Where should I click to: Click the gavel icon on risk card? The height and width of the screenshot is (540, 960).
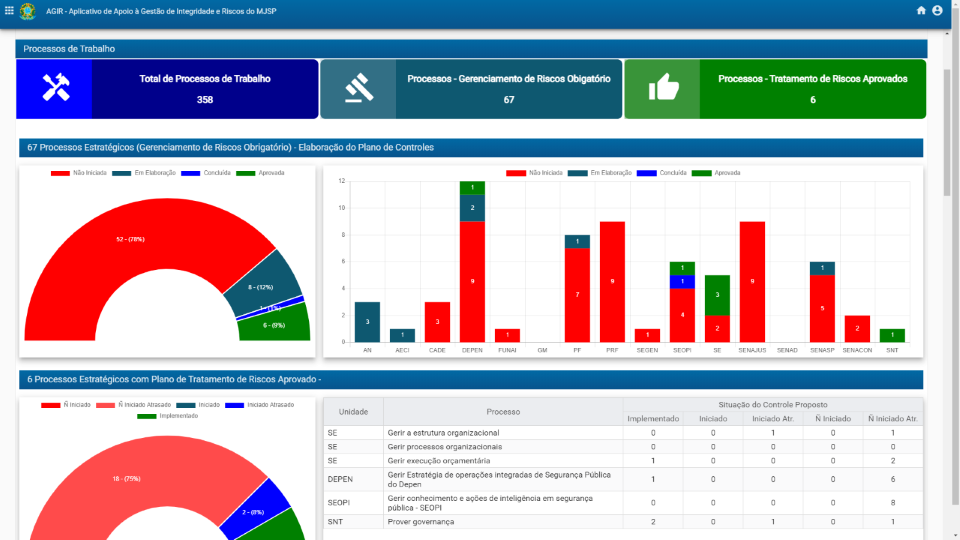click(358, 89)
